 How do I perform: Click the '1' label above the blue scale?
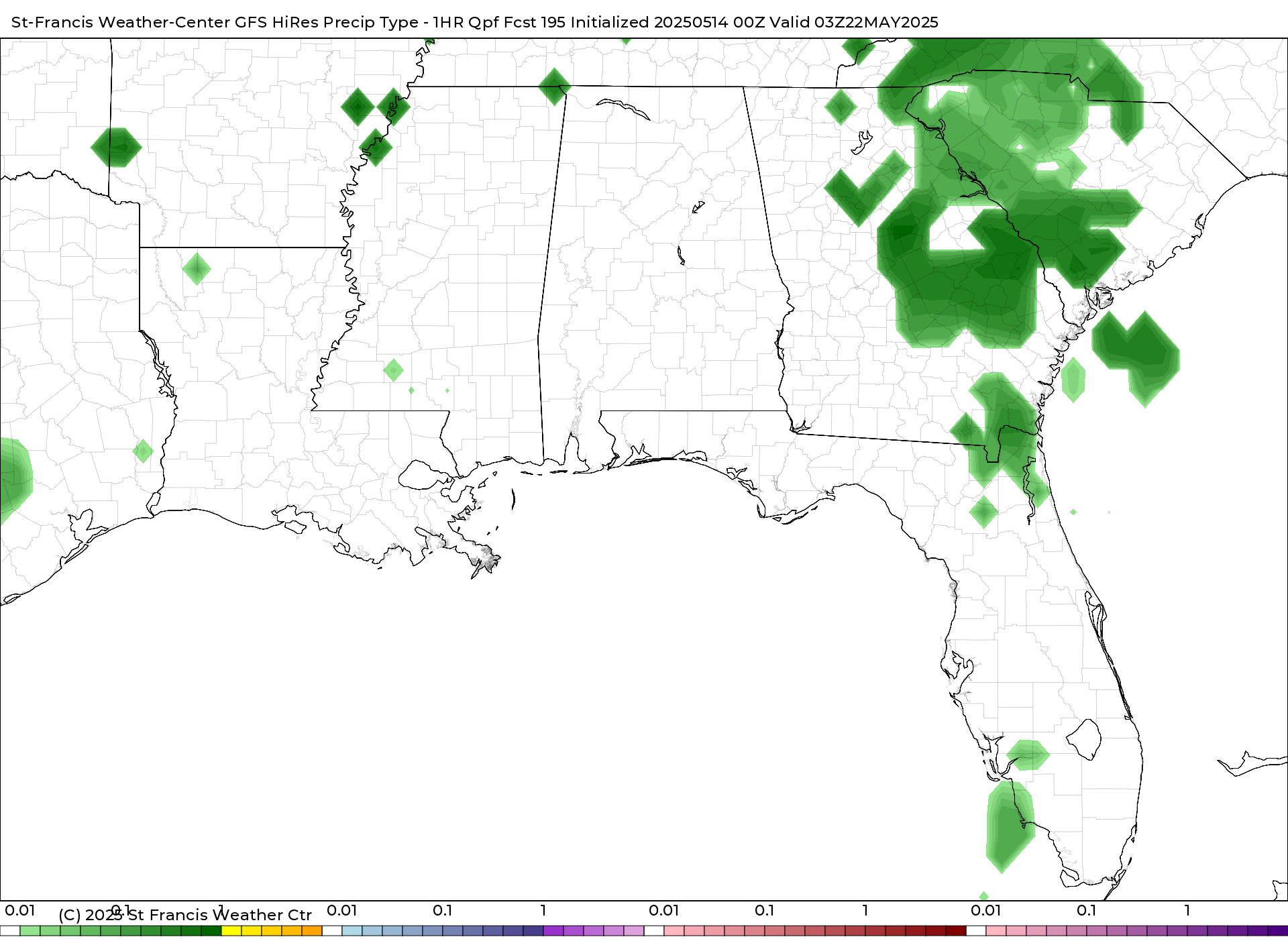click(x=543, y=911)
